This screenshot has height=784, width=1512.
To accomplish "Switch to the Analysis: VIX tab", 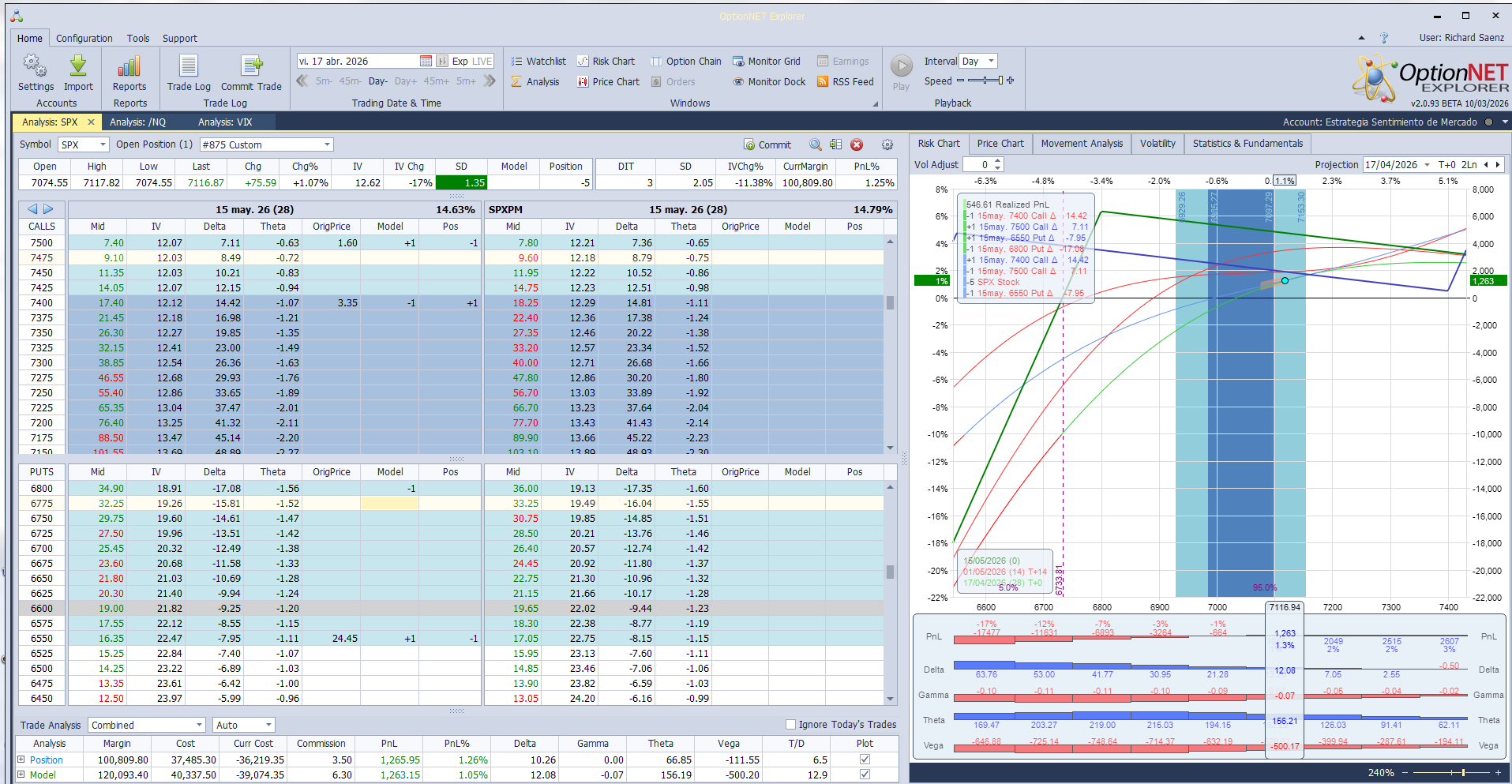I will click(225, 122).
